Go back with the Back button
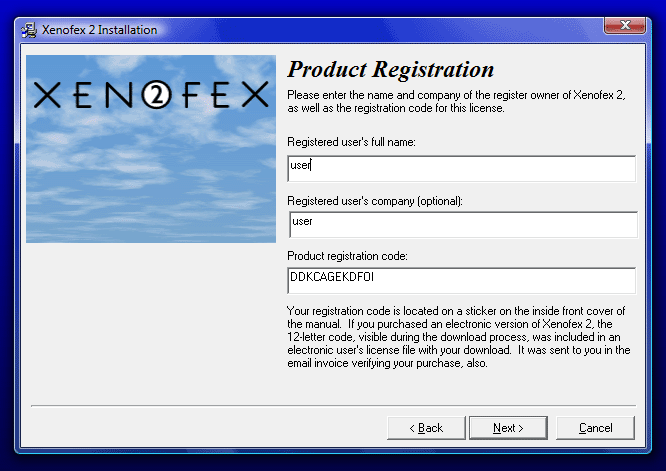This screenshot has height=471, width=666. tap(426, 428)
